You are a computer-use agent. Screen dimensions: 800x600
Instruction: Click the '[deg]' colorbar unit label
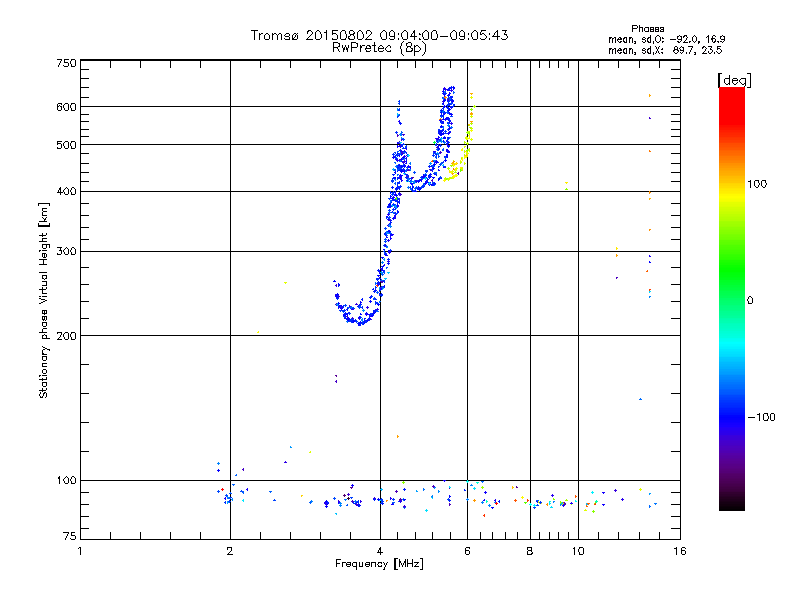coord(734,80)
